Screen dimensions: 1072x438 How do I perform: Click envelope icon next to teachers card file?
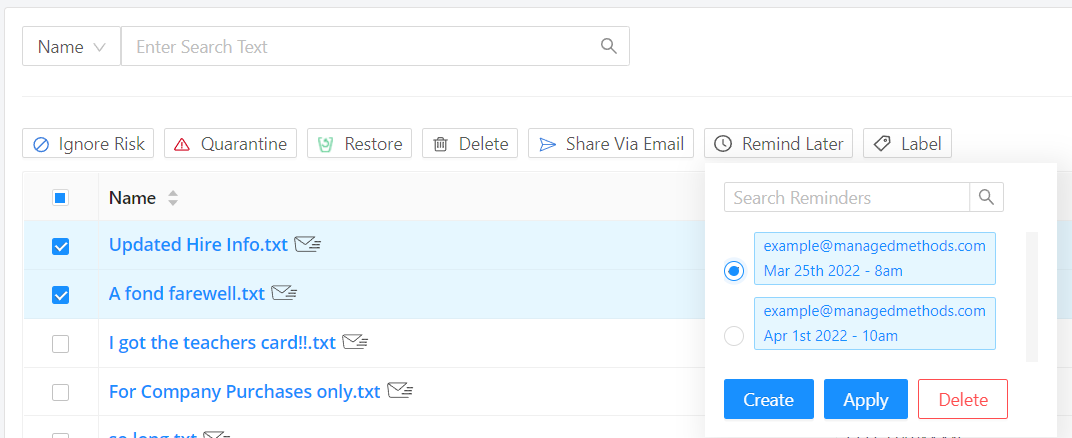tap(356, 342)
